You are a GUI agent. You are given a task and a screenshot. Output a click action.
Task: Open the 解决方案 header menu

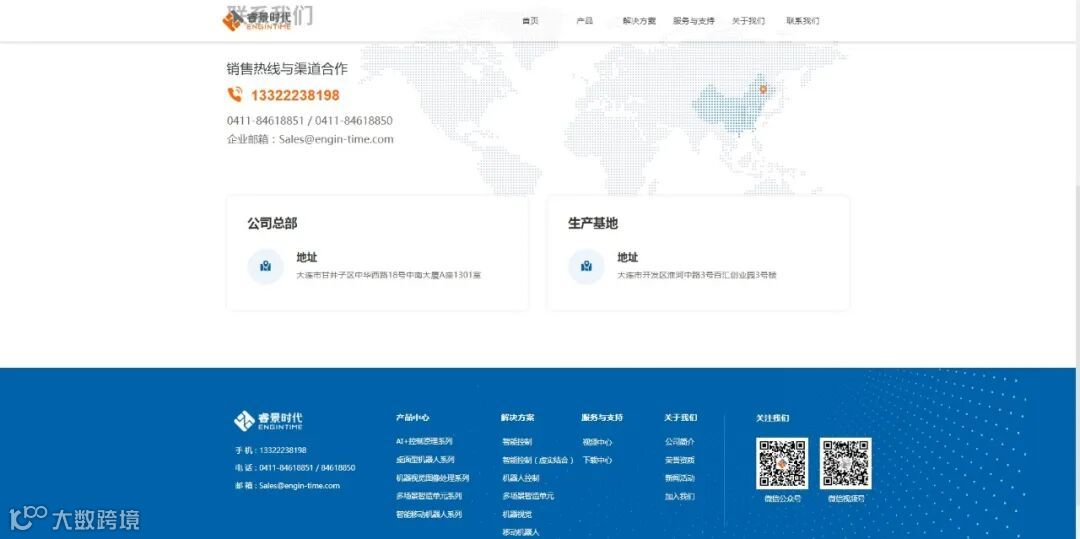click(639, 21)
